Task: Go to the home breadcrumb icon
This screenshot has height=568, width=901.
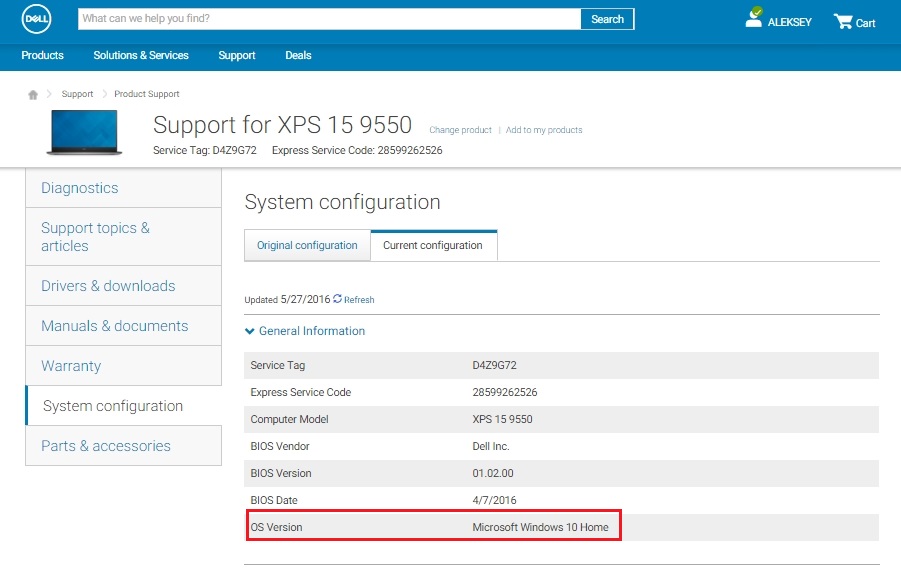Action: pos(33,94)
